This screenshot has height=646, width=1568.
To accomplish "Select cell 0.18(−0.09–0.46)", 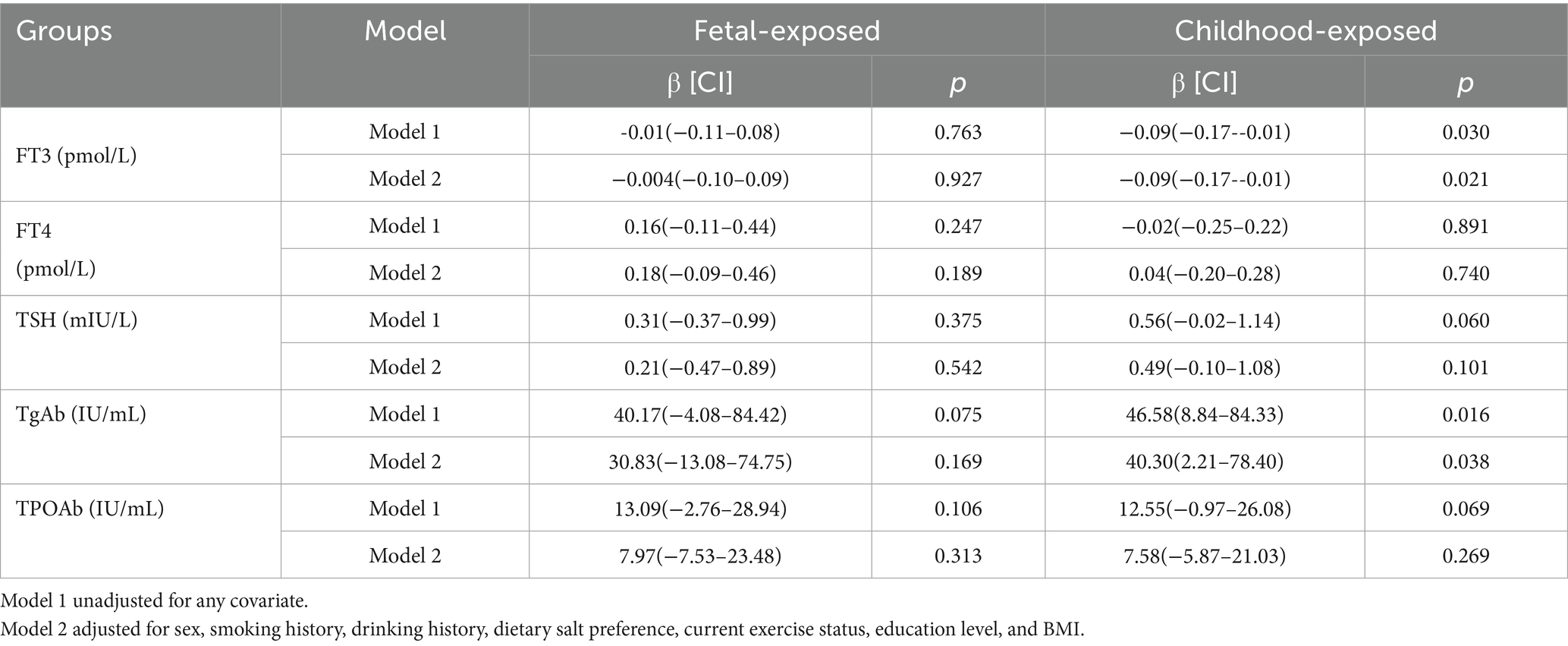I will [700, 273].
